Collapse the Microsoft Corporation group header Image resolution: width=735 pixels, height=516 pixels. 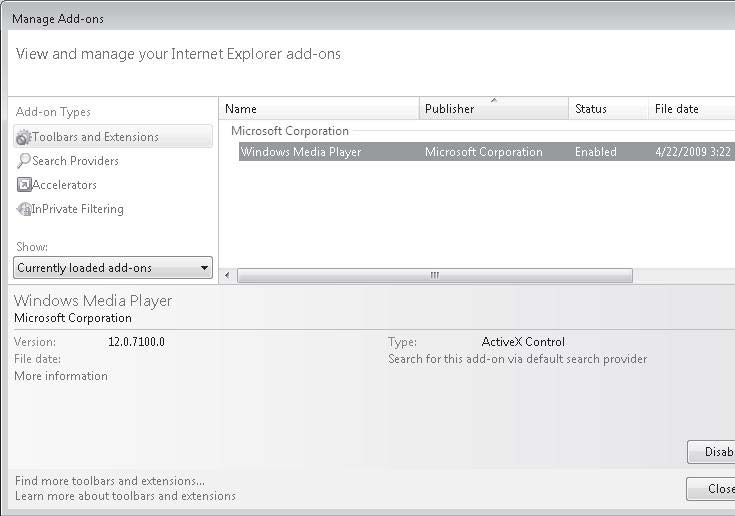(x=290, y=131)
